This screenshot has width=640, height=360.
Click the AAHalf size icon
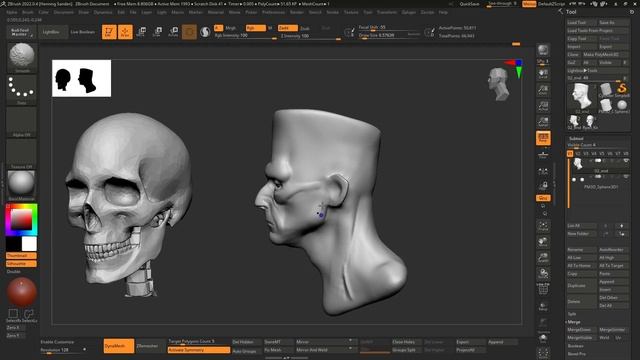pos(543,122)
